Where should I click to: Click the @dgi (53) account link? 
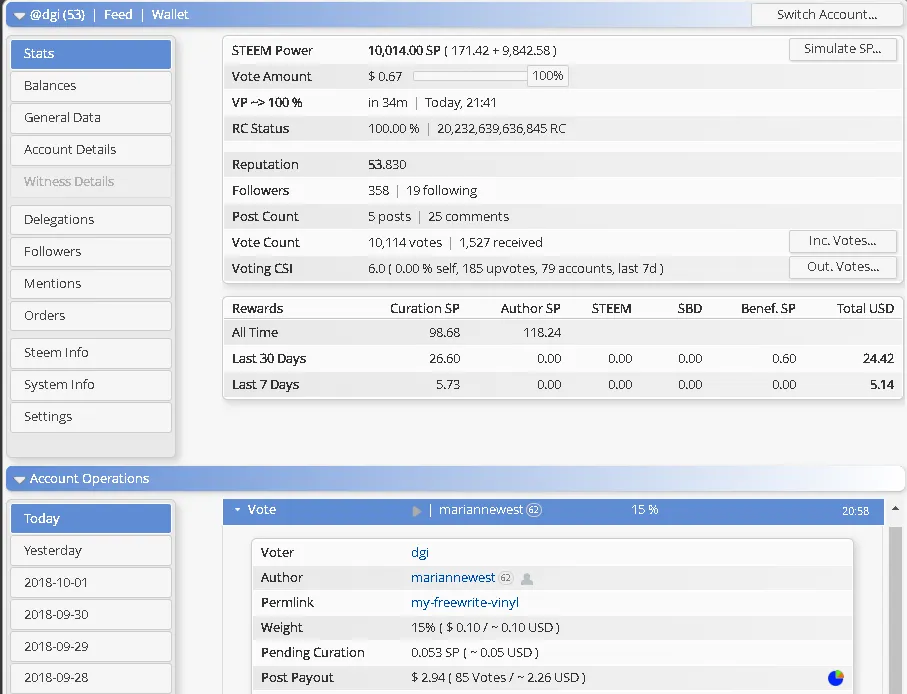pyautogui.click(x=57, y=15)
